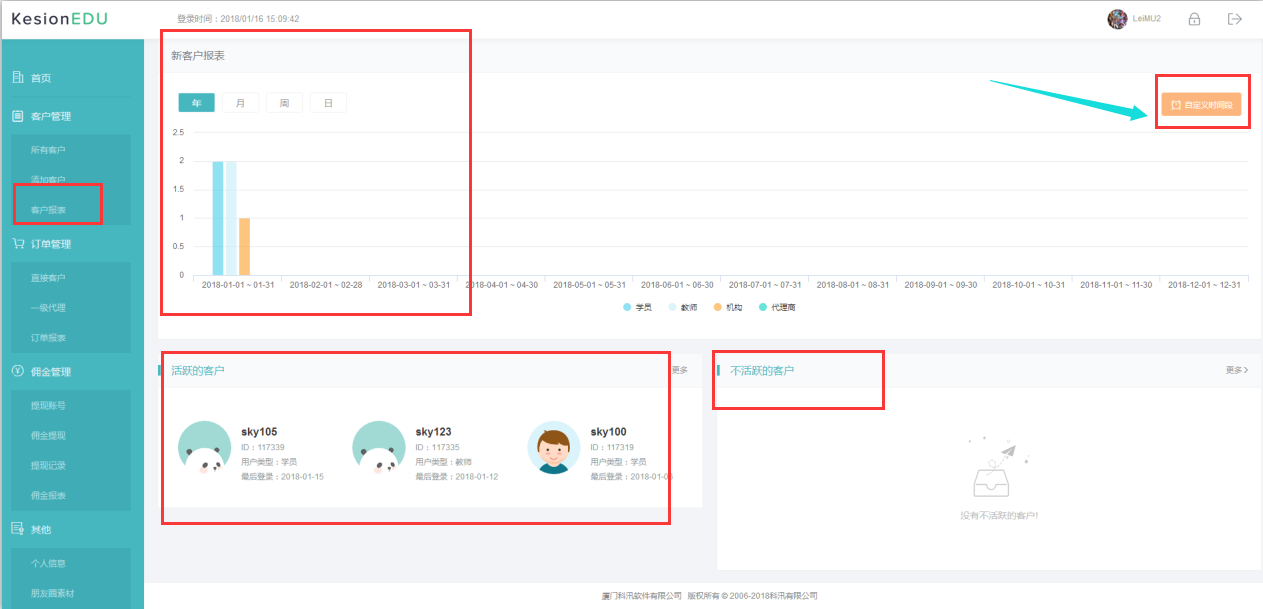Click the lock screen icon in header
This screenshot has width=1263, height=609.
tap(1194, 19)
